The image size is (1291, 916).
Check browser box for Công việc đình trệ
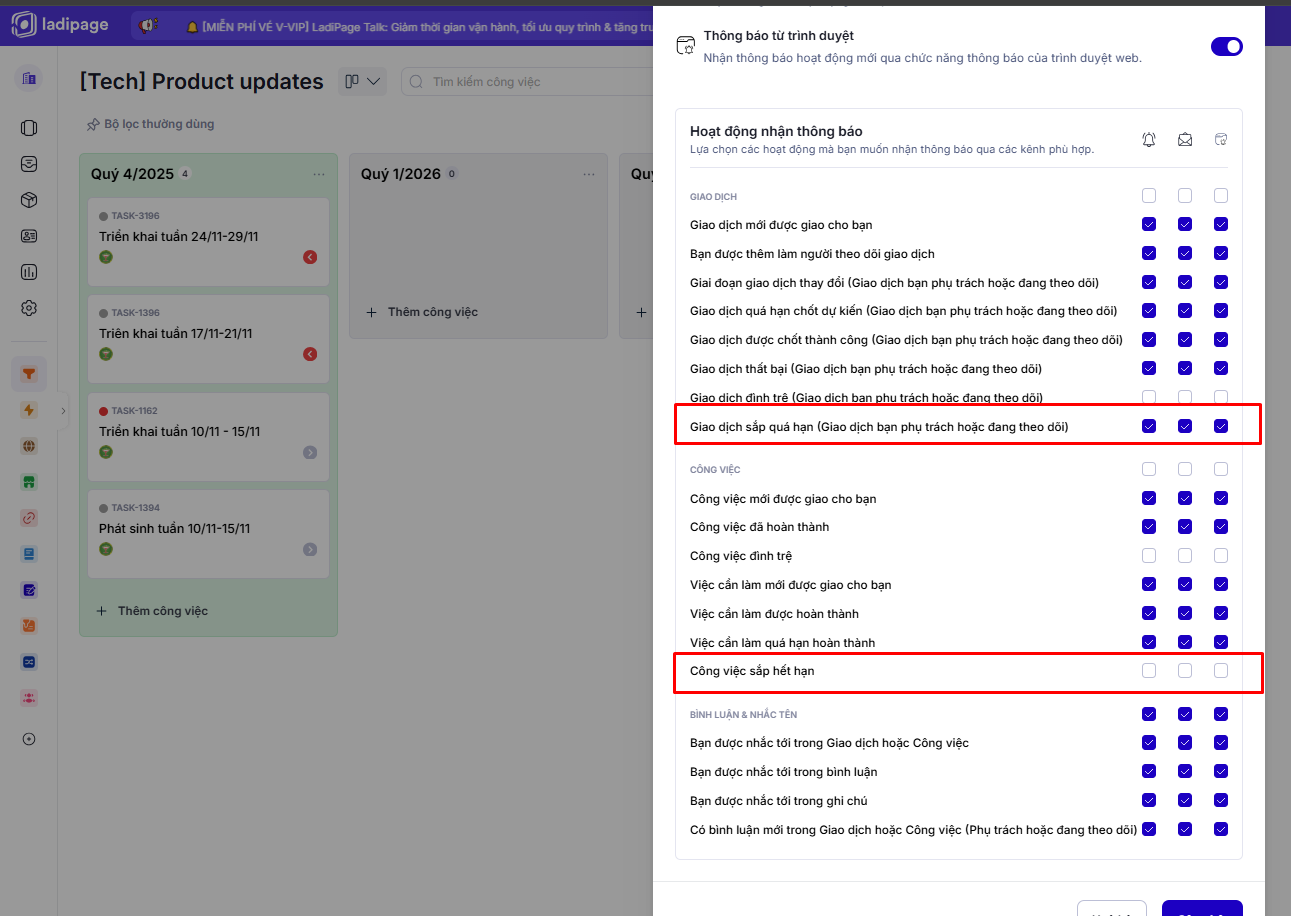pos(1221,556)
